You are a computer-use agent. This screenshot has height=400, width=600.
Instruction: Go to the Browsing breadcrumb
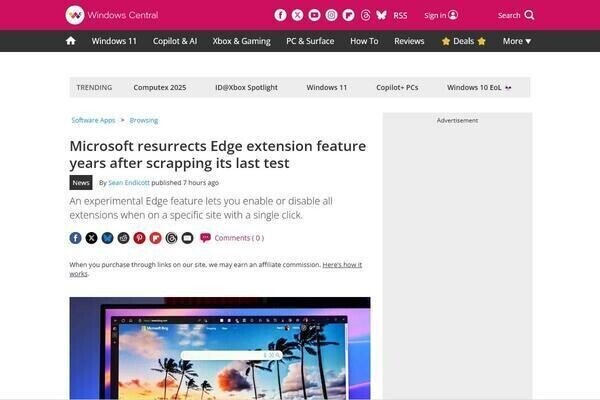143,120
